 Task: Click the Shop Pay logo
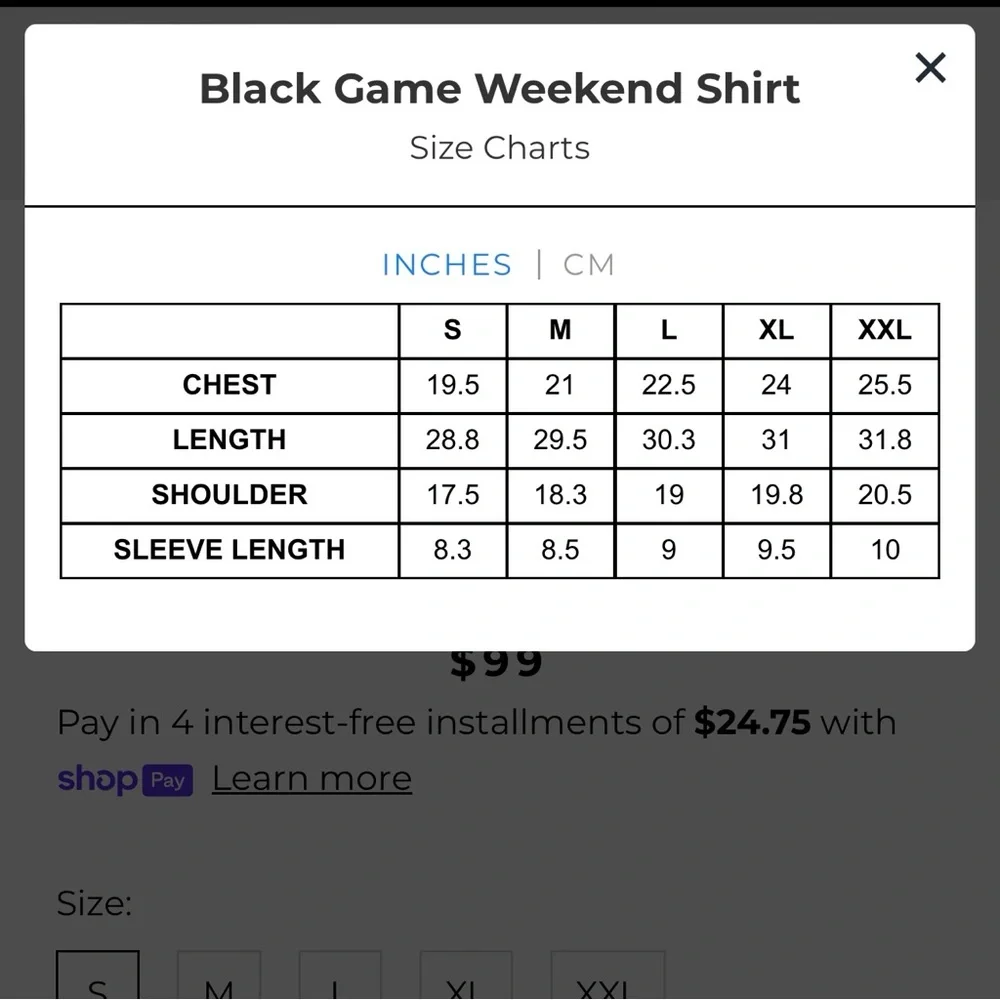tap(125, 779)
